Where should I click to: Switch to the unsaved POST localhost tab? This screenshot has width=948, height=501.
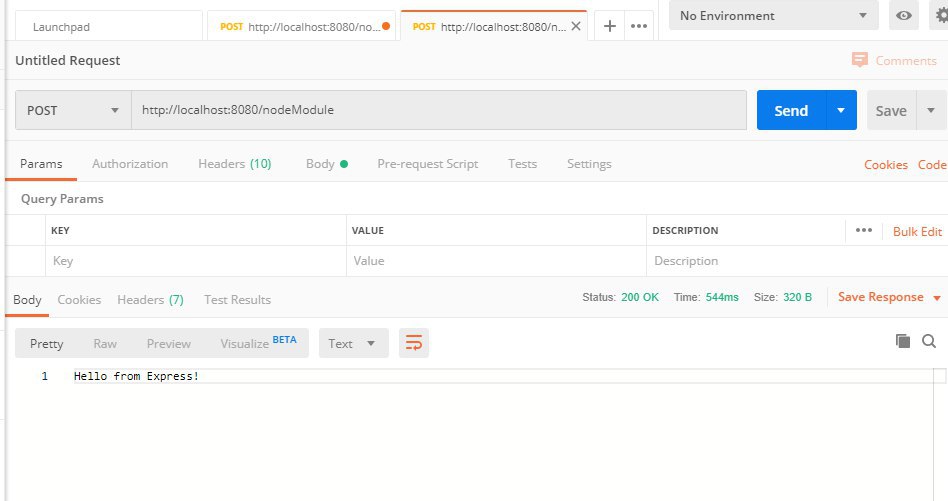click(301, 27)
